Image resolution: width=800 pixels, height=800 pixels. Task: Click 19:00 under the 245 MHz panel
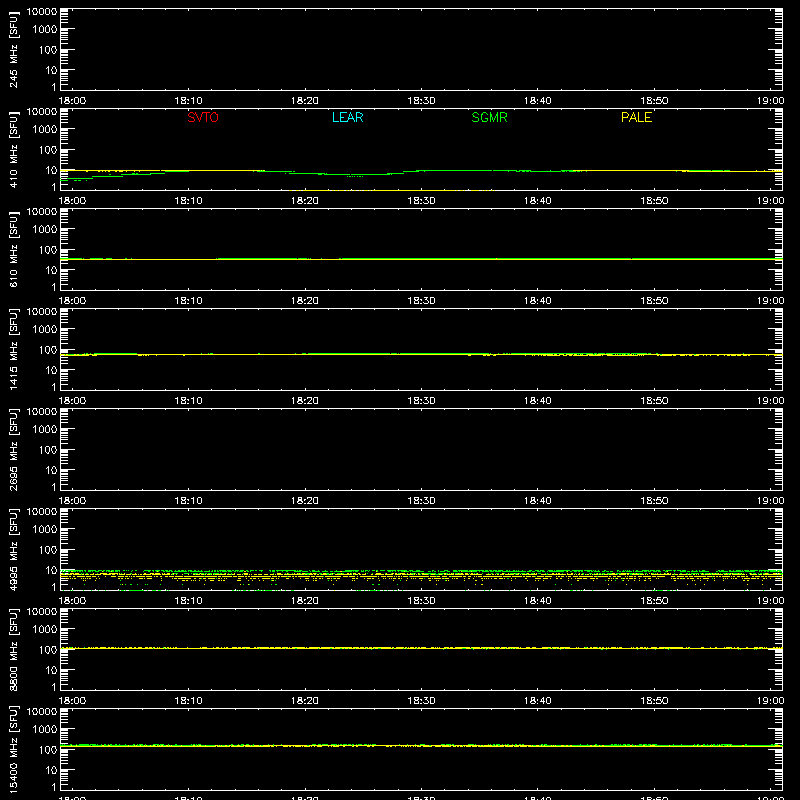pos(770,101)
